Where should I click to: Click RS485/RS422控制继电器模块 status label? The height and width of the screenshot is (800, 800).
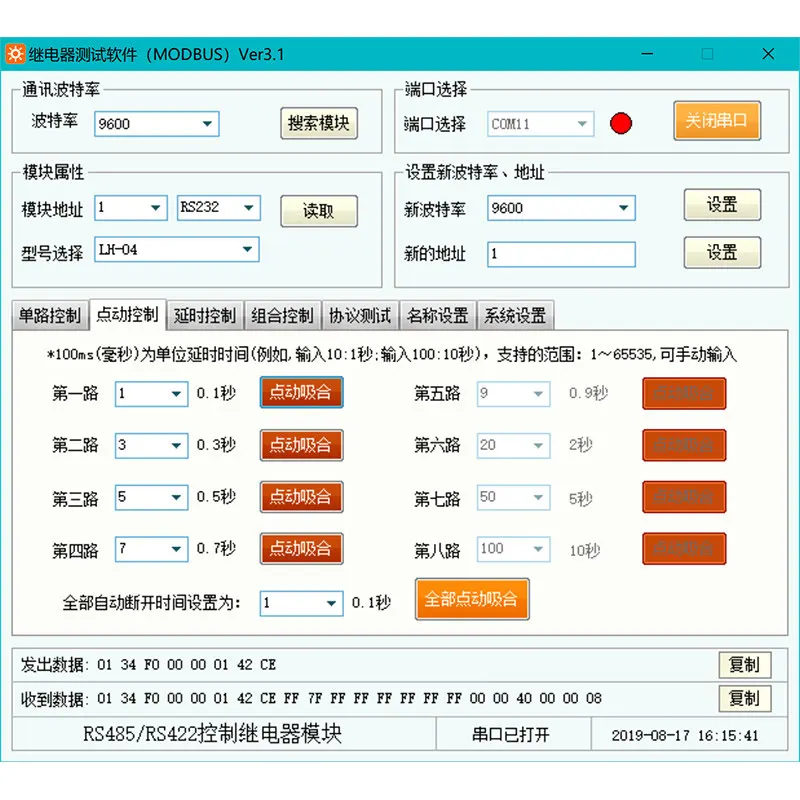click(x=212, y=734)
